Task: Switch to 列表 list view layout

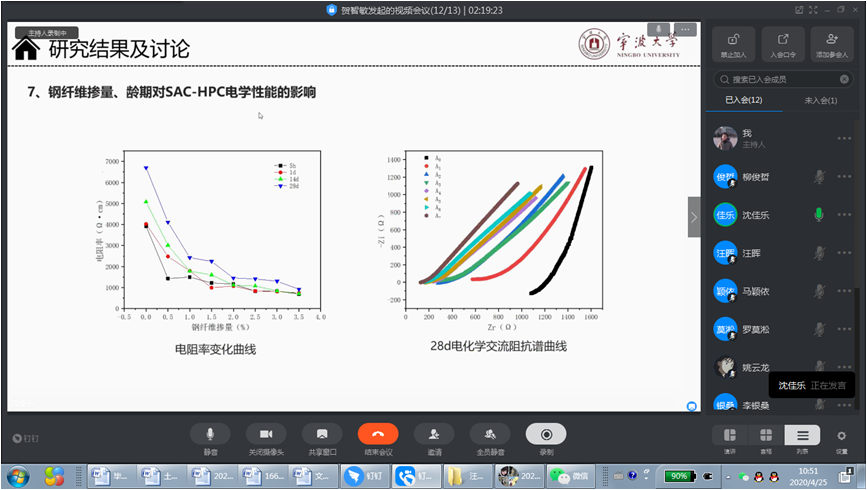Action: tap(802, 436)
